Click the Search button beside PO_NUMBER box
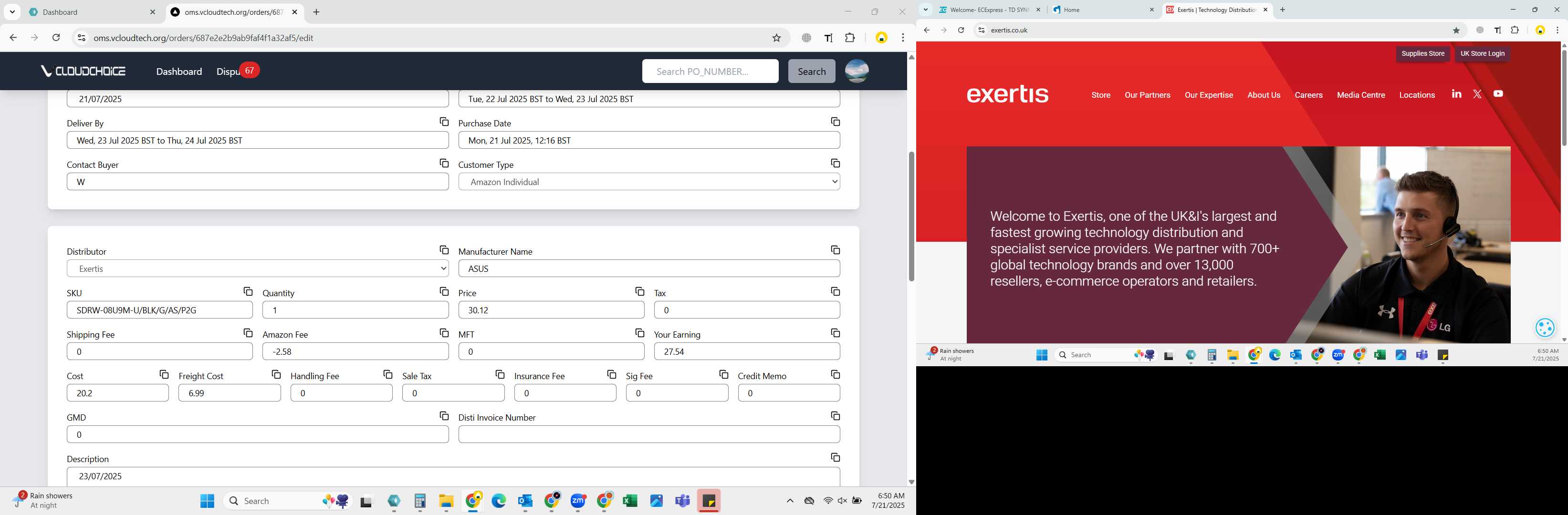The image size is (1568, 515). [811, 71]
